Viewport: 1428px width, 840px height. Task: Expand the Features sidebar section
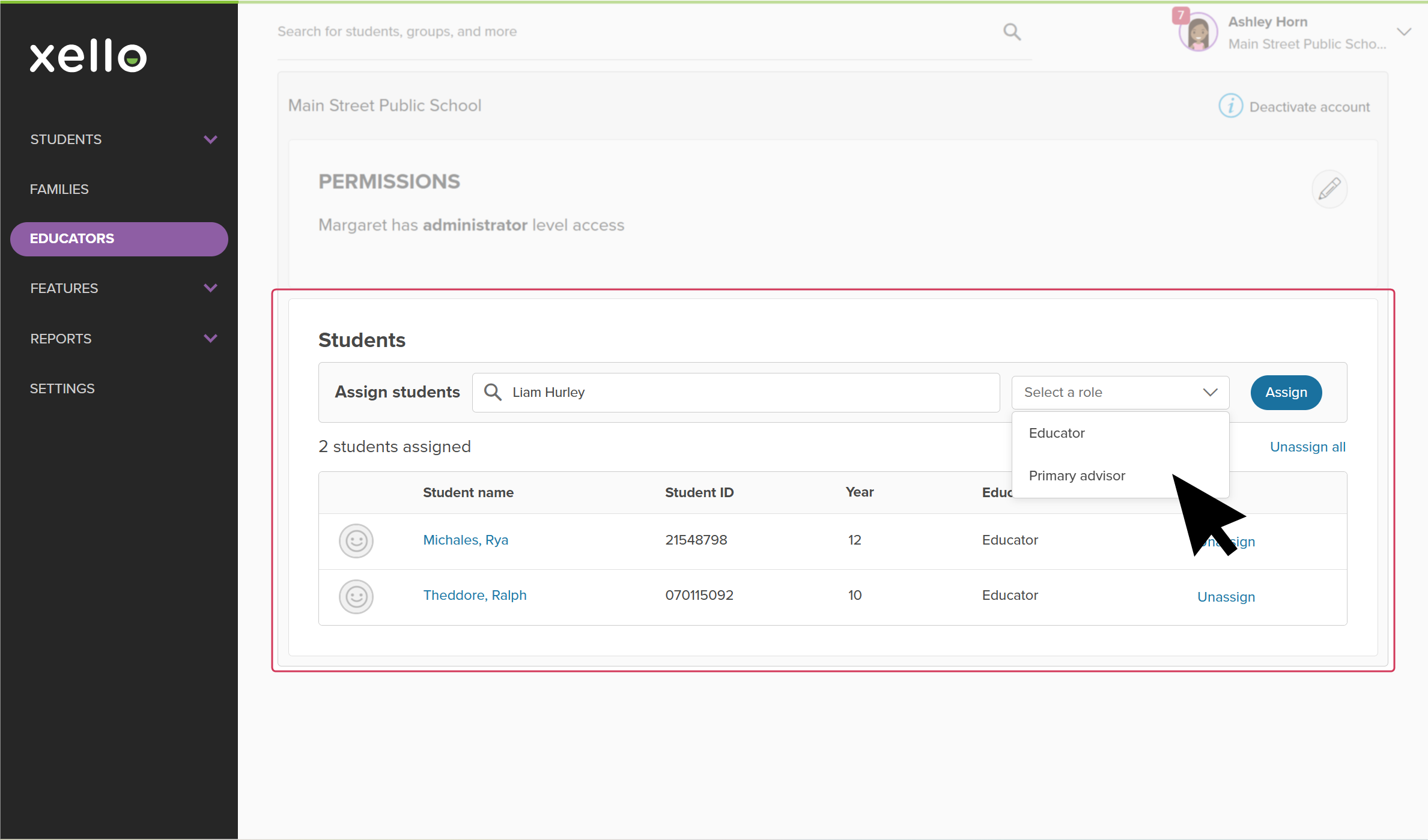(x=210, y=288)
